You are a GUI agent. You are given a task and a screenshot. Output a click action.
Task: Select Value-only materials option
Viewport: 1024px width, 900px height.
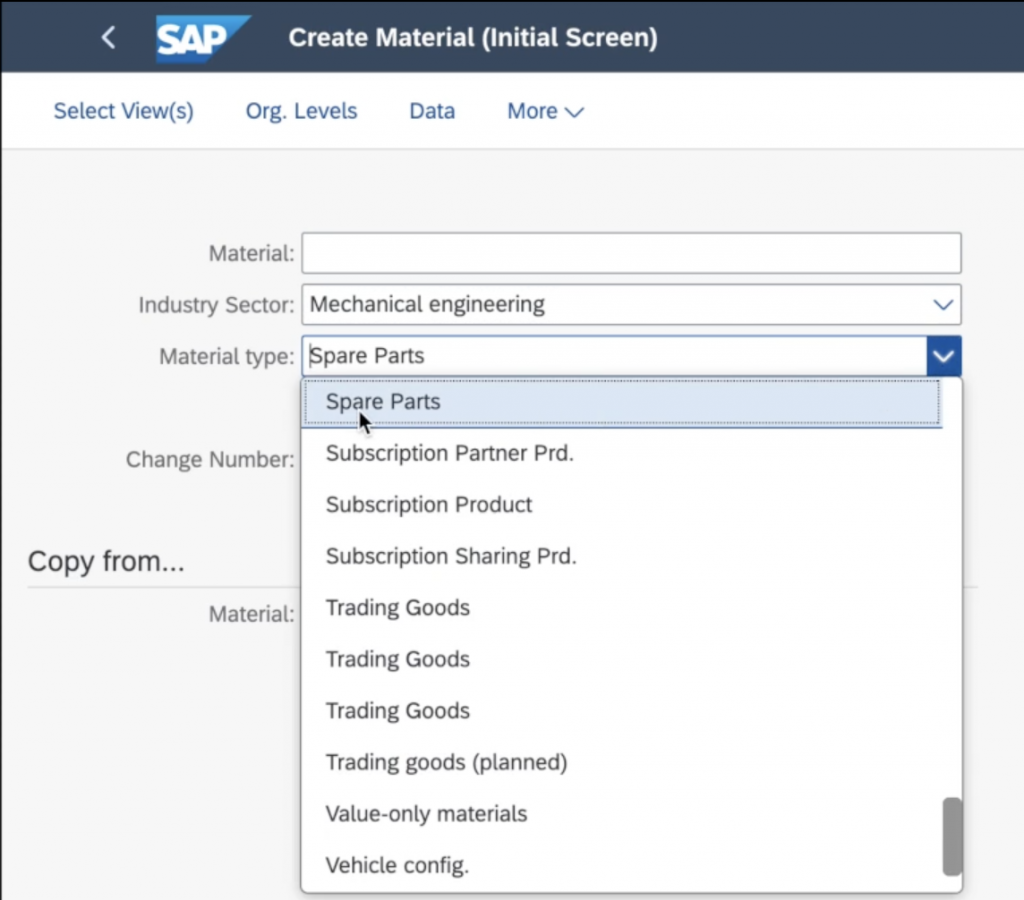pyautogui.click(x=426, y=814)
